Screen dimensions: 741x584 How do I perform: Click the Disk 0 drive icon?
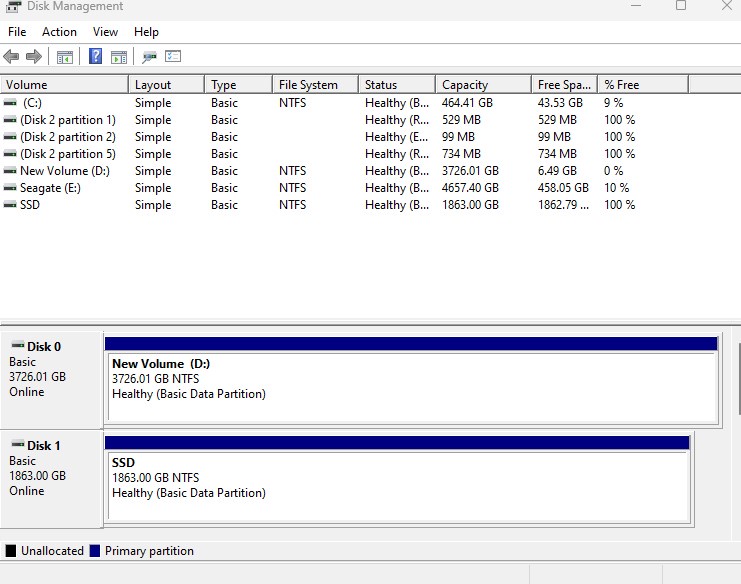coord(18,345)
